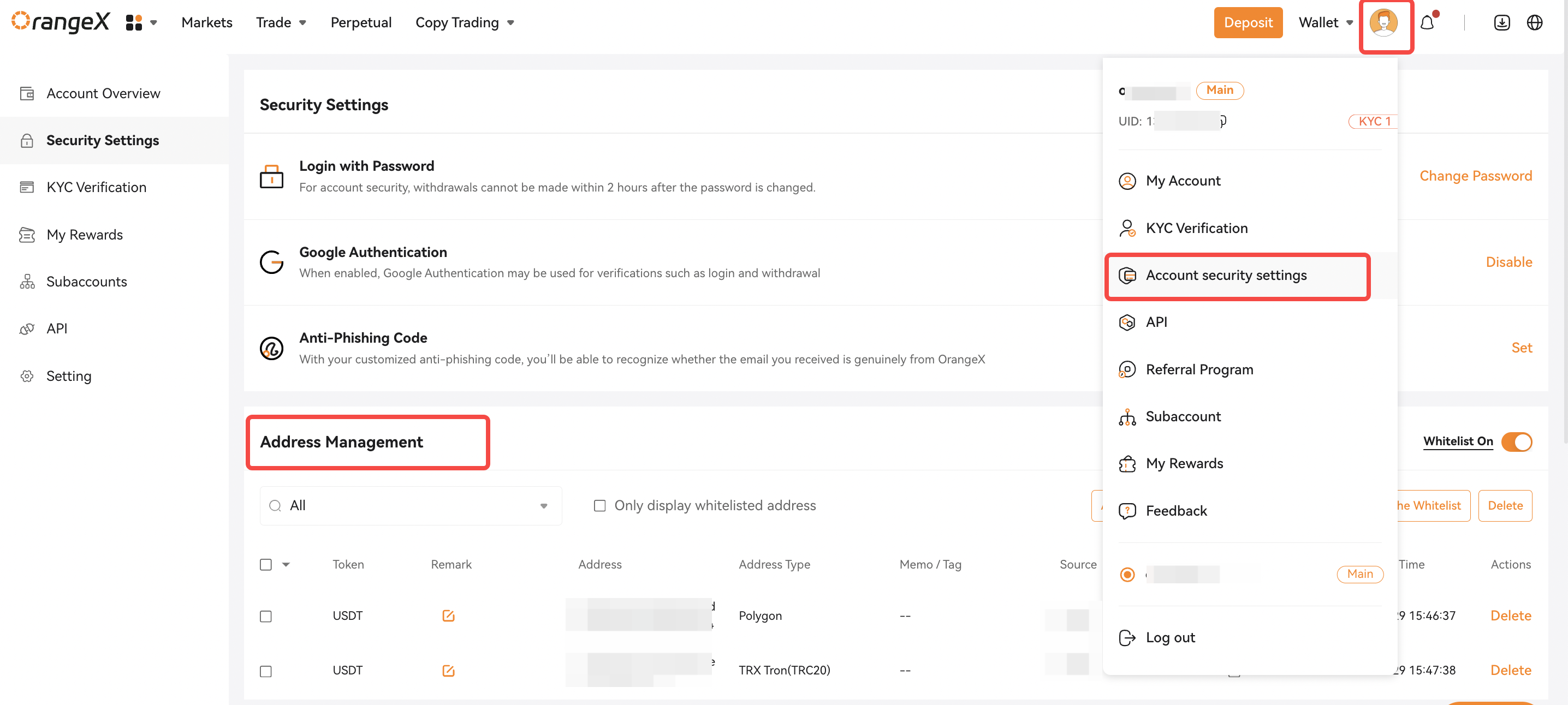
Task: Click the Deposit button
Action: 1248,22
